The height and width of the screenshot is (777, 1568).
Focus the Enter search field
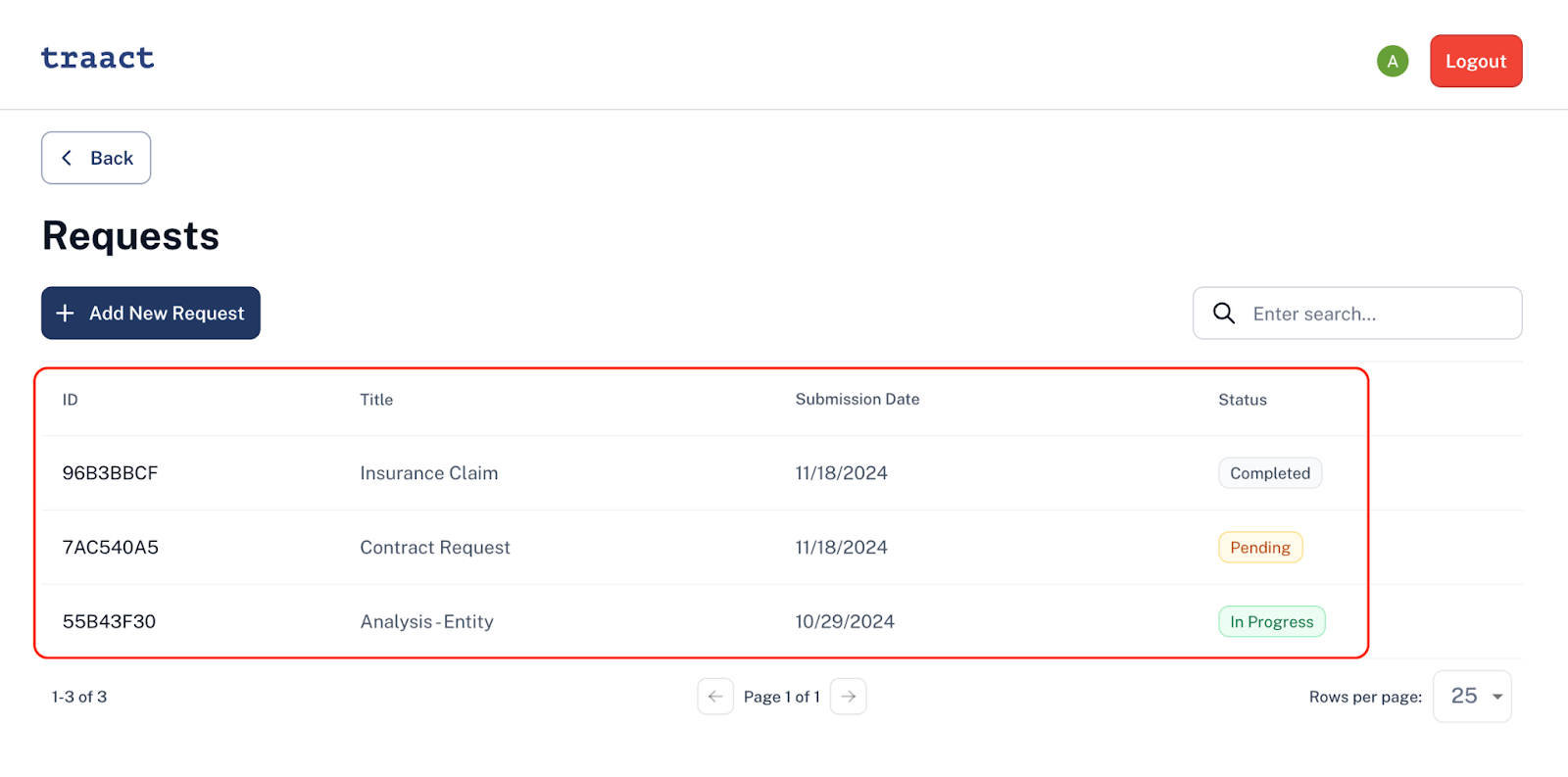point(1357,314)
